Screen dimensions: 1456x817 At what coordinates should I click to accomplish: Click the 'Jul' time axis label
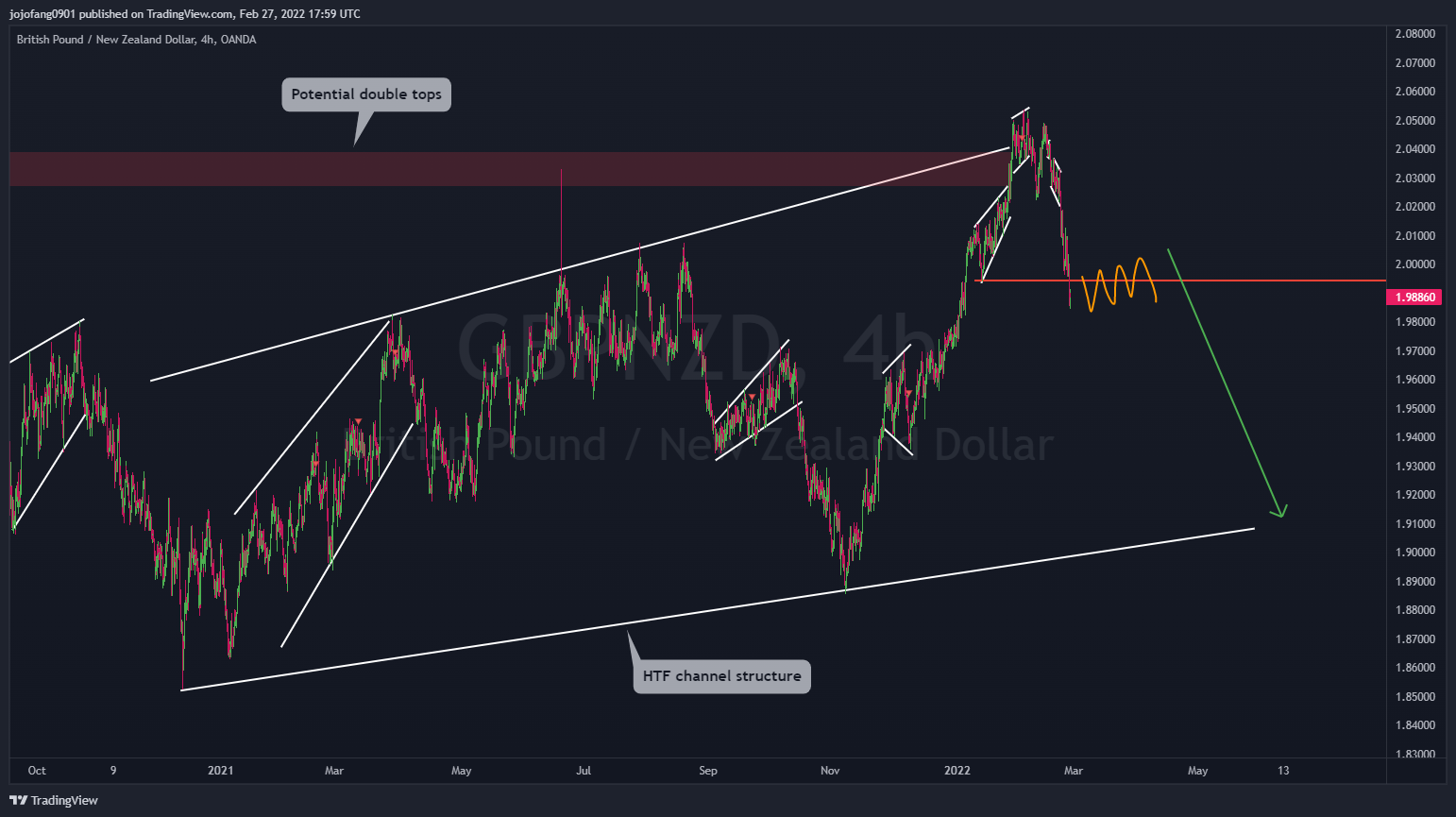(x=584, y=771)
